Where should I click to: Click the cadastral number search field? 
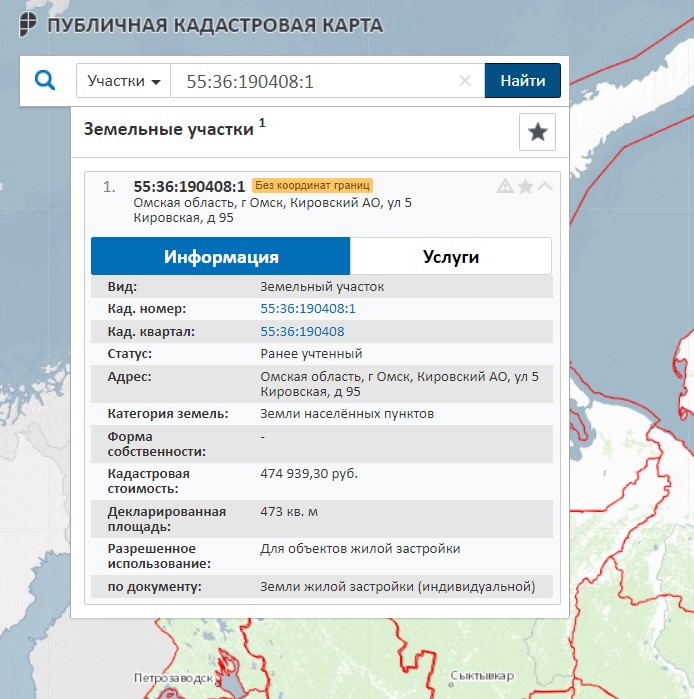point(310,81)
